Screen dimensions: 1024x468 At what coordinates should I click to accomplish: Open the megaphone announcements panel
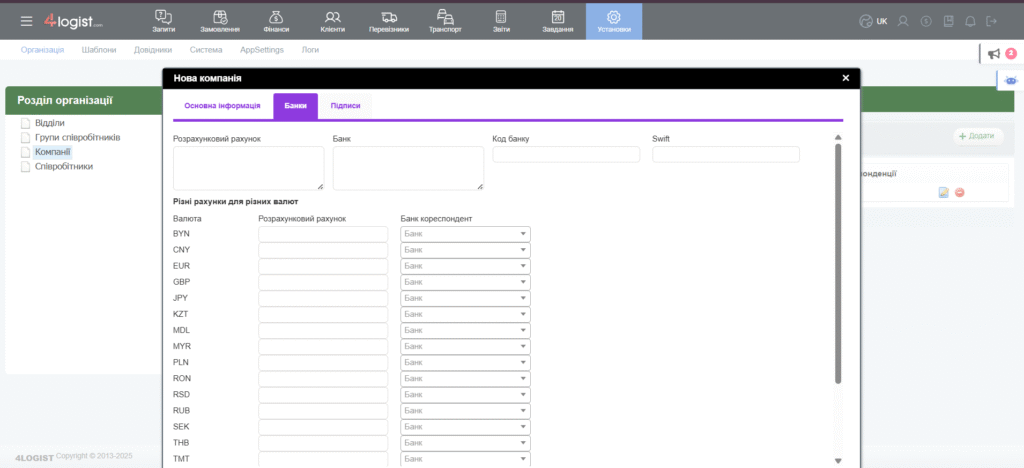tap(993, 54)
